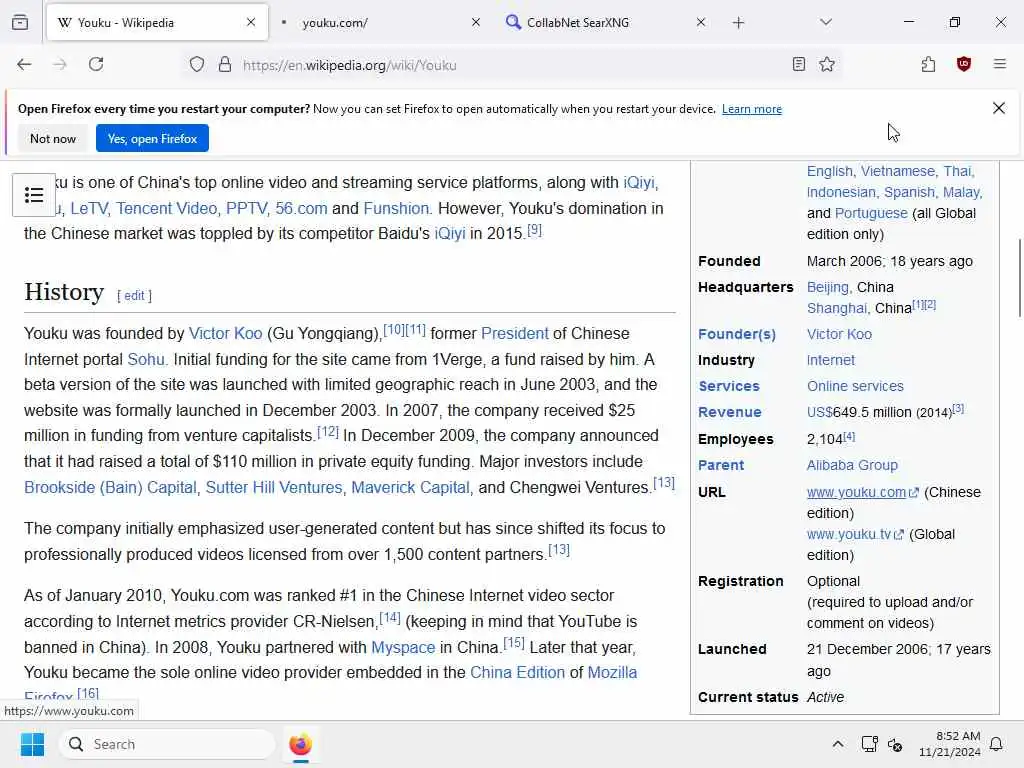Open the Windows Start menu

coord(32,744)
